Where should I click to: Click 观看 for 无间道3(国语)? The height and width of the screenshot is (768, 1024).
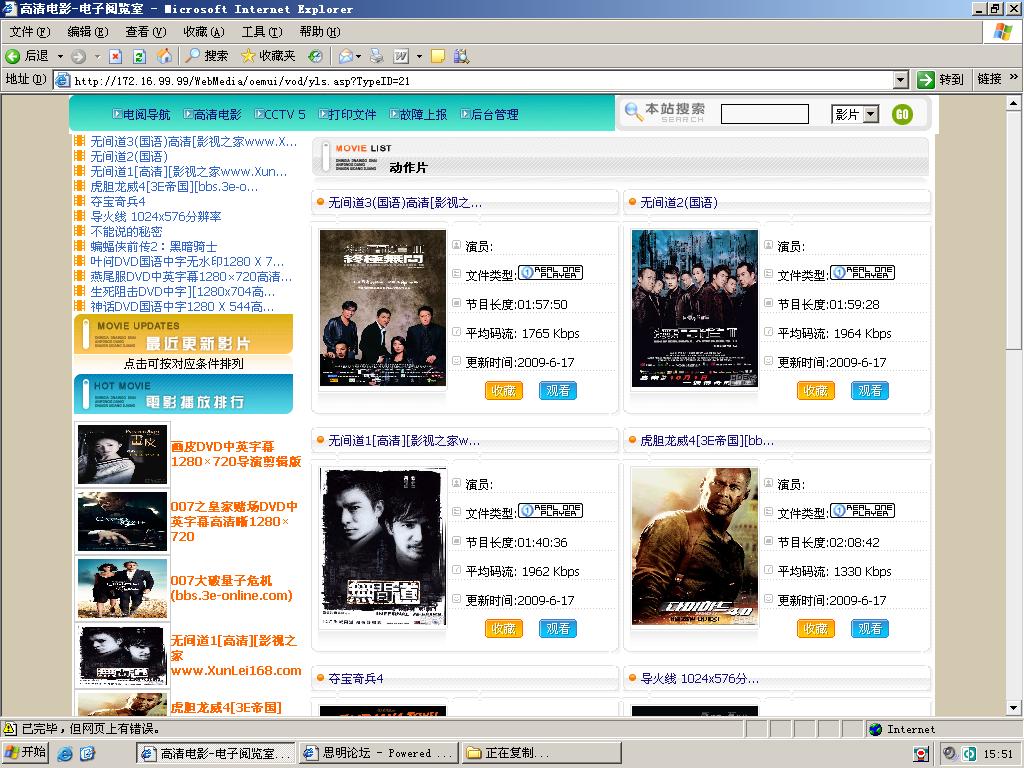coord(558,391)
